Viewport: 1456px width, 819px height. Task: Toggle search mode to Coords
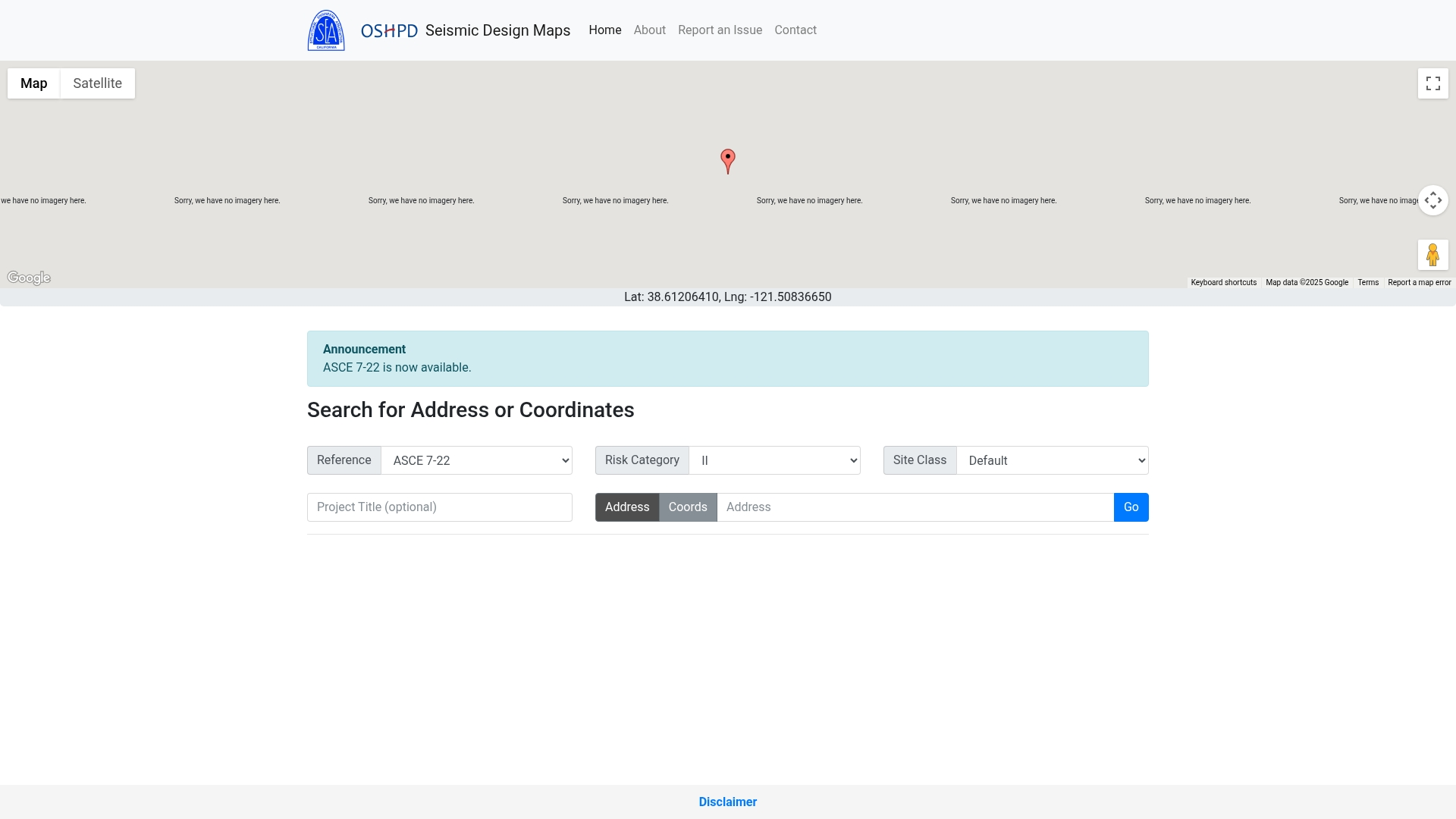(x=687, y=507)
